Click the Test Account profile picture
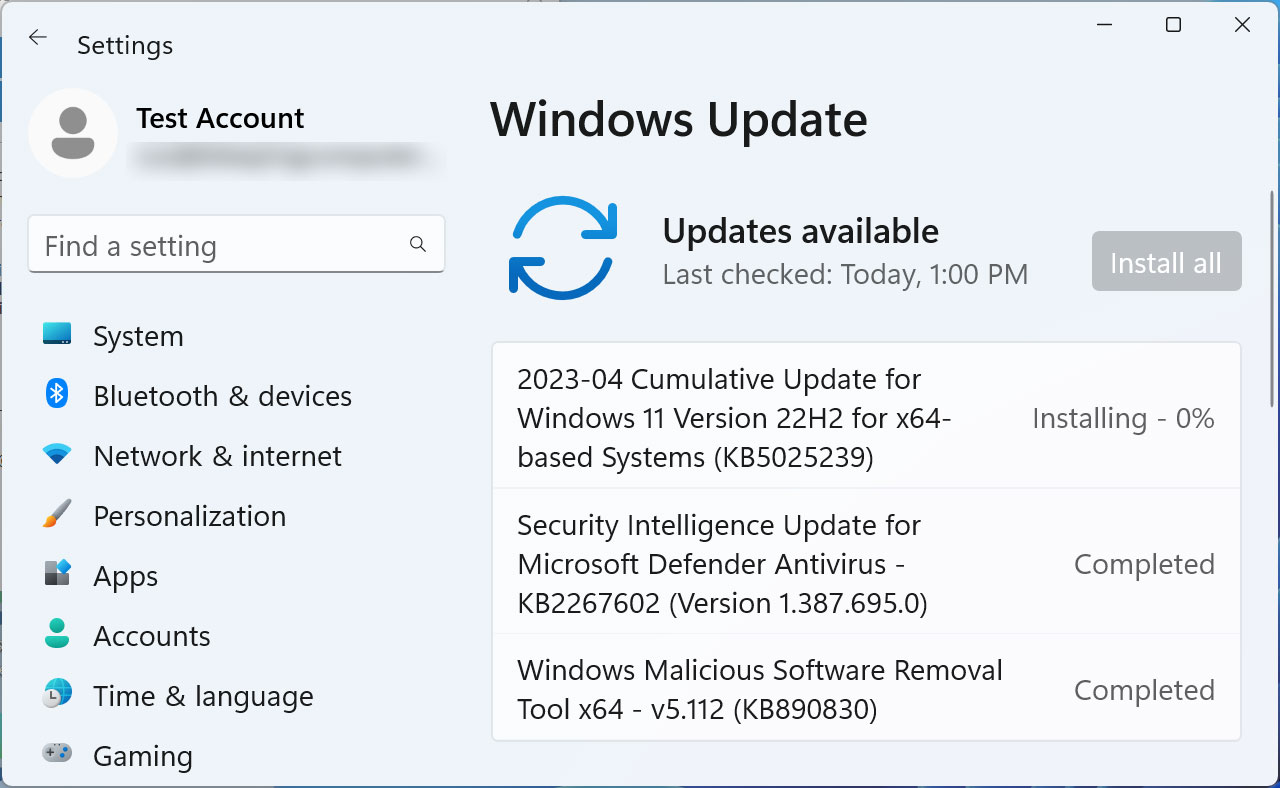This screenshot has width=1280, height=788. 73,133
